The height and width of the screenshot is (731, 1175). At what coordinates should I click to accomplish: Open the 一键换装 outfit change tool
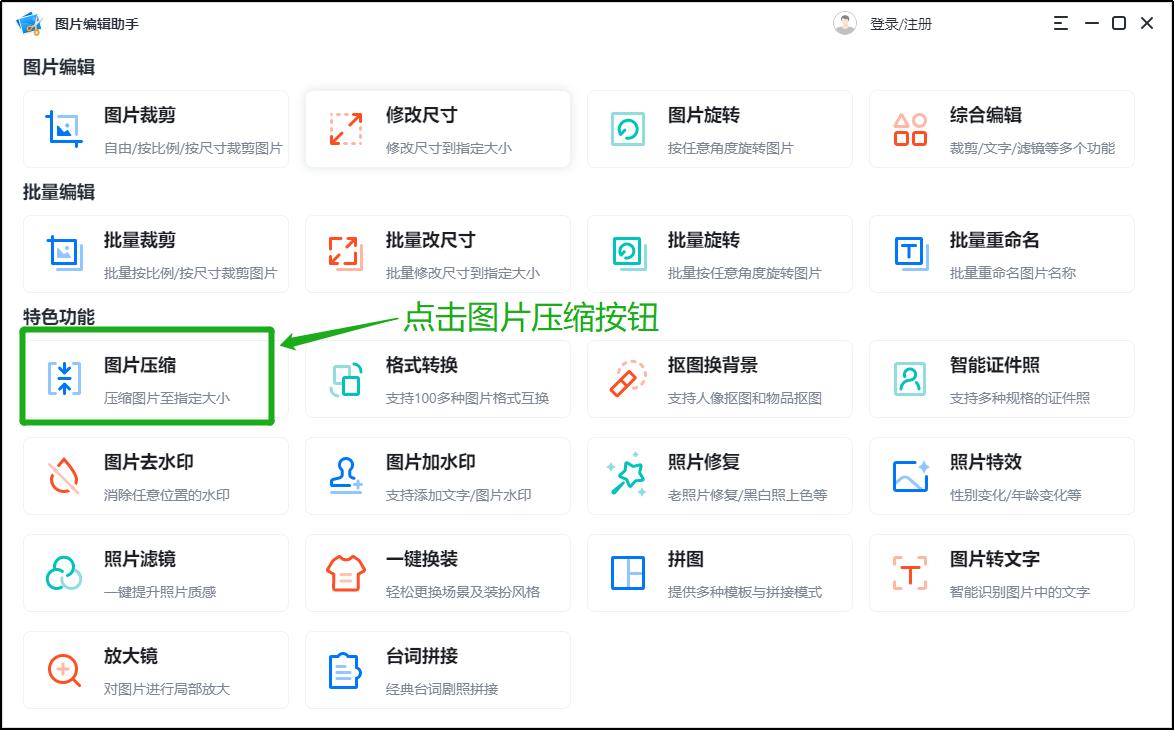[x=437, y=572]
